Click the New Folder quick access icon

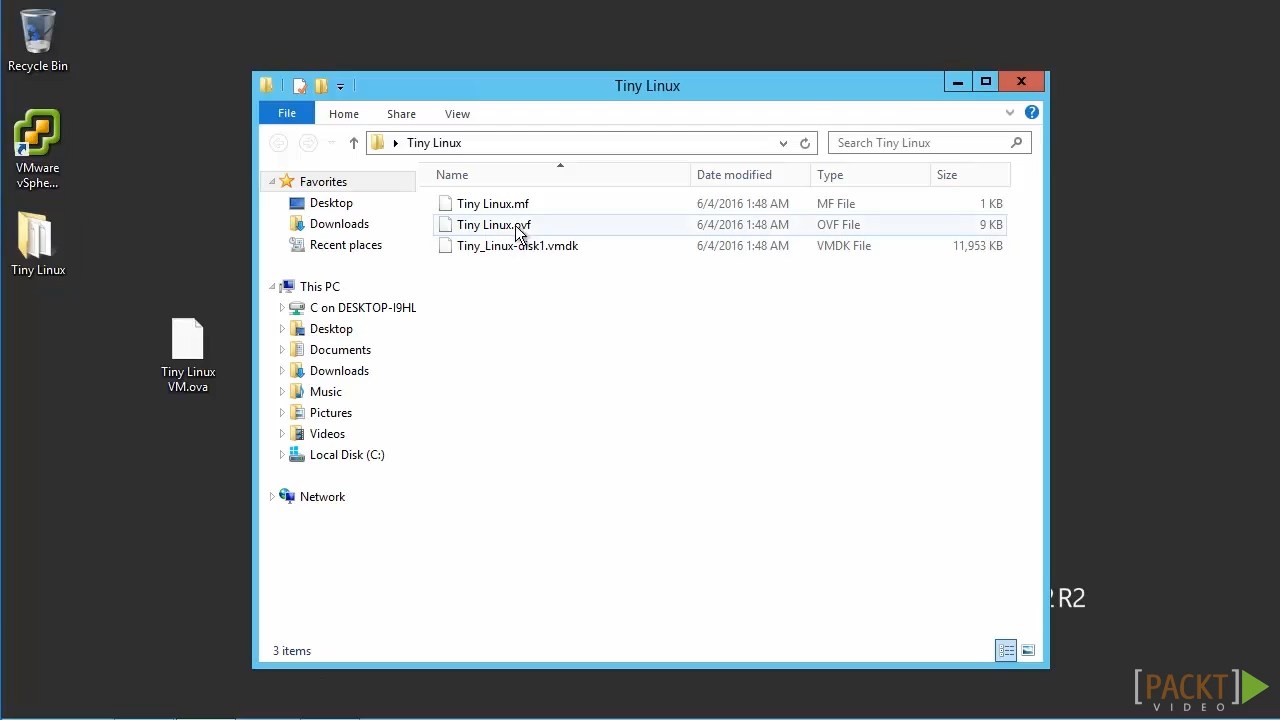click(321, 86)
